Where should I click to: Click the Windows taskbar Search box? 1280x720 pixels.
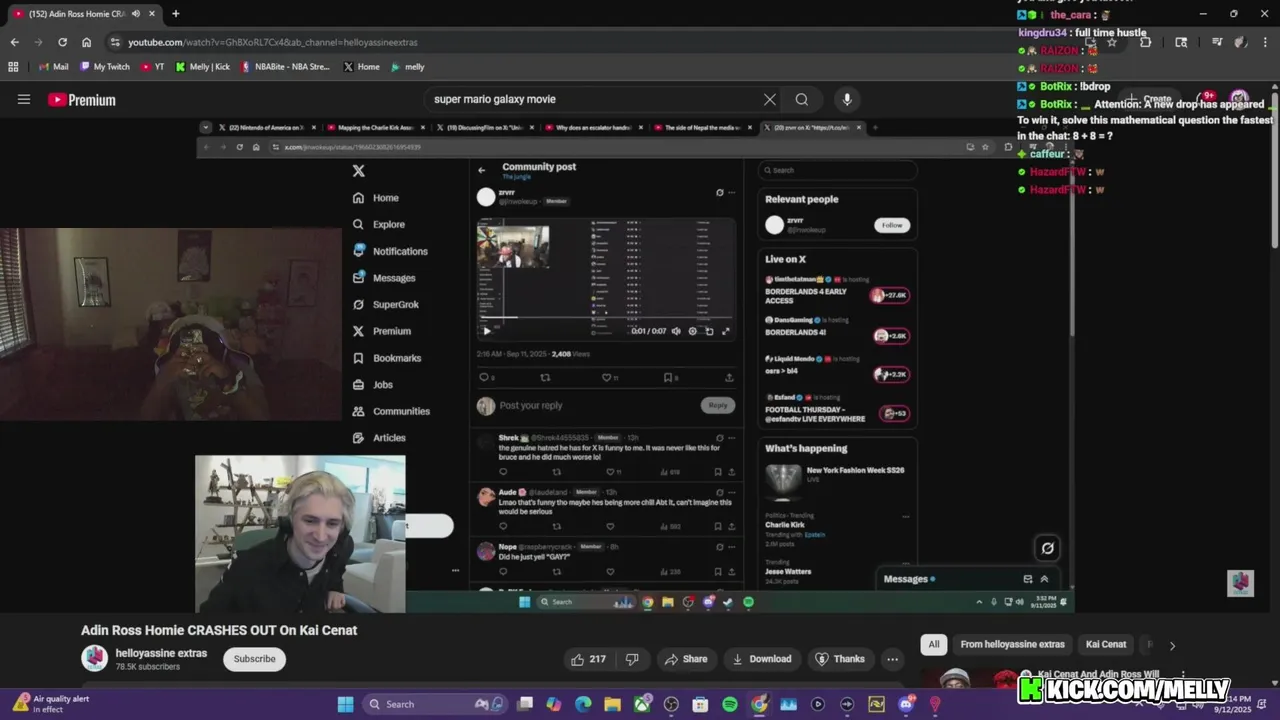[436, 704]
